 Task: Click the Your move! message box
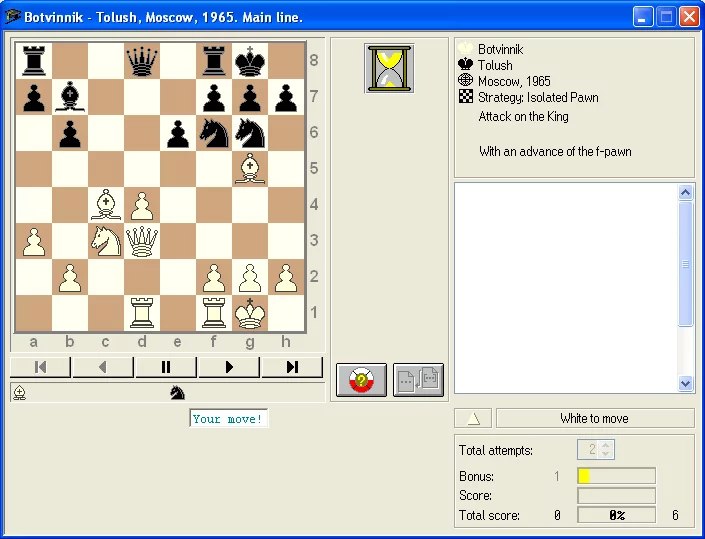coord(228,419)
